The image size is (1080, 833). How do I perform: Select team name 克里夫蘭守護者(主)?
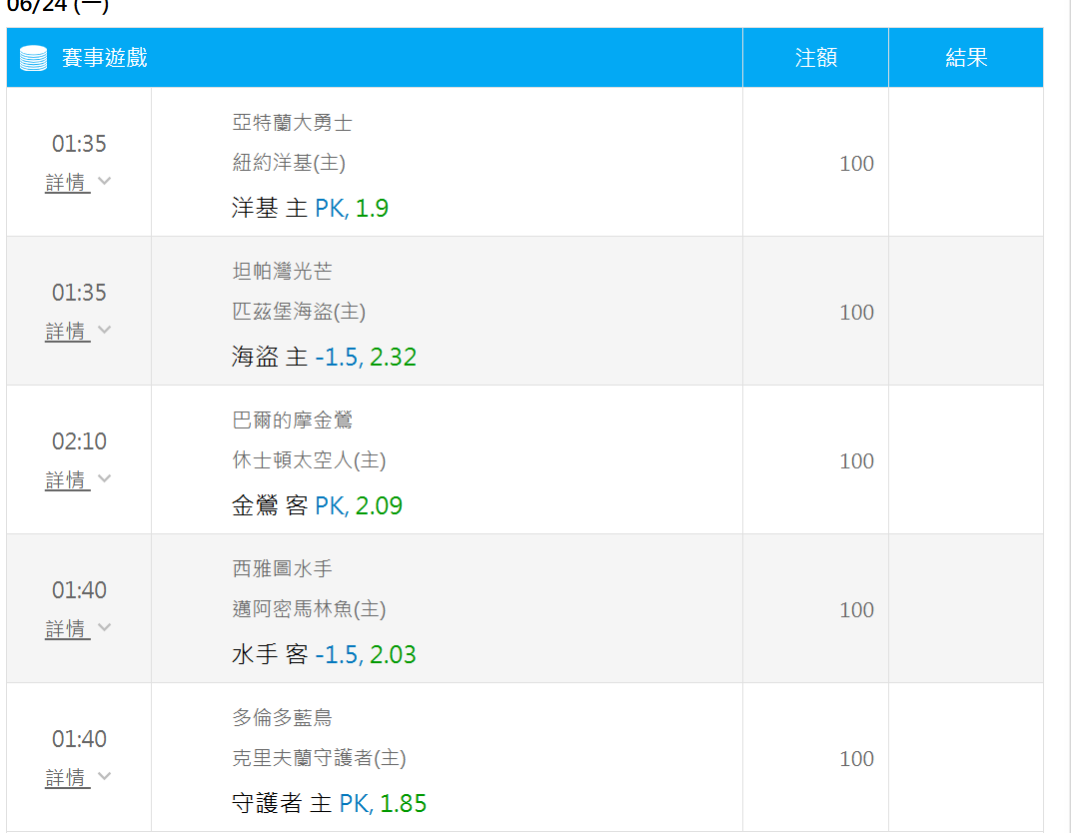pos(319,759)
